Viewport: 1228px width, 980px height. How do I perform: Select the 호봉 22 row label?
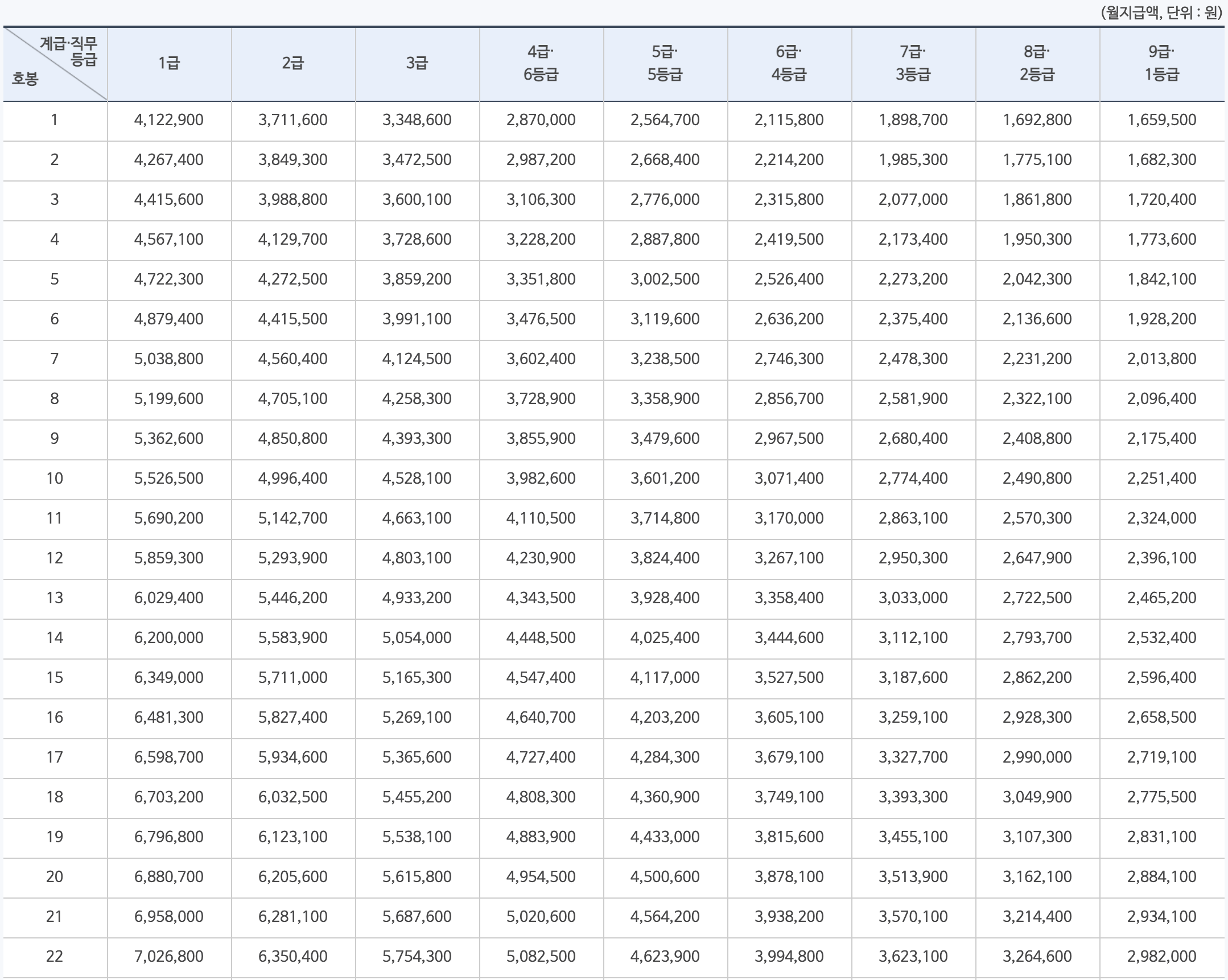[x=55, y=956]
